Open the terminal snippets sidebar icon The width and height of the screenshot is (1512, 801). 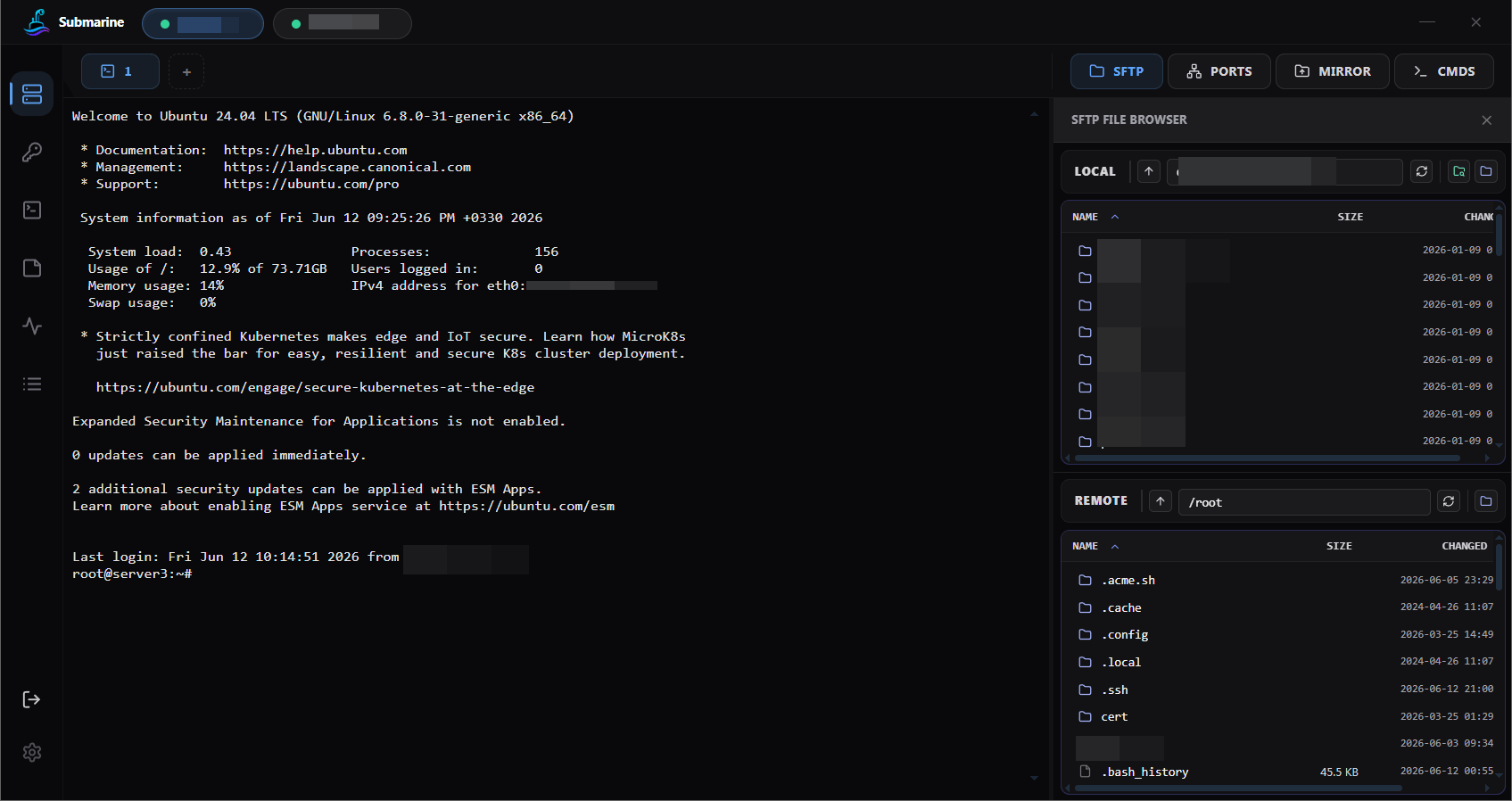tap(32, 210)
